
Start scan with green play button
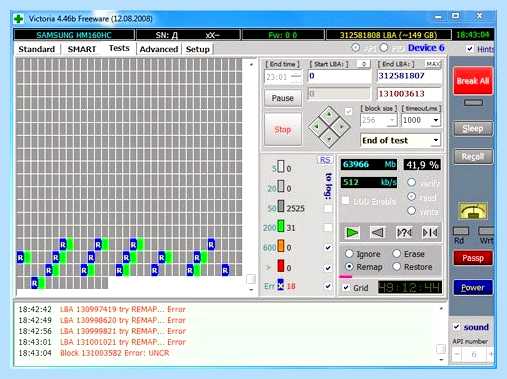point(352,232)
